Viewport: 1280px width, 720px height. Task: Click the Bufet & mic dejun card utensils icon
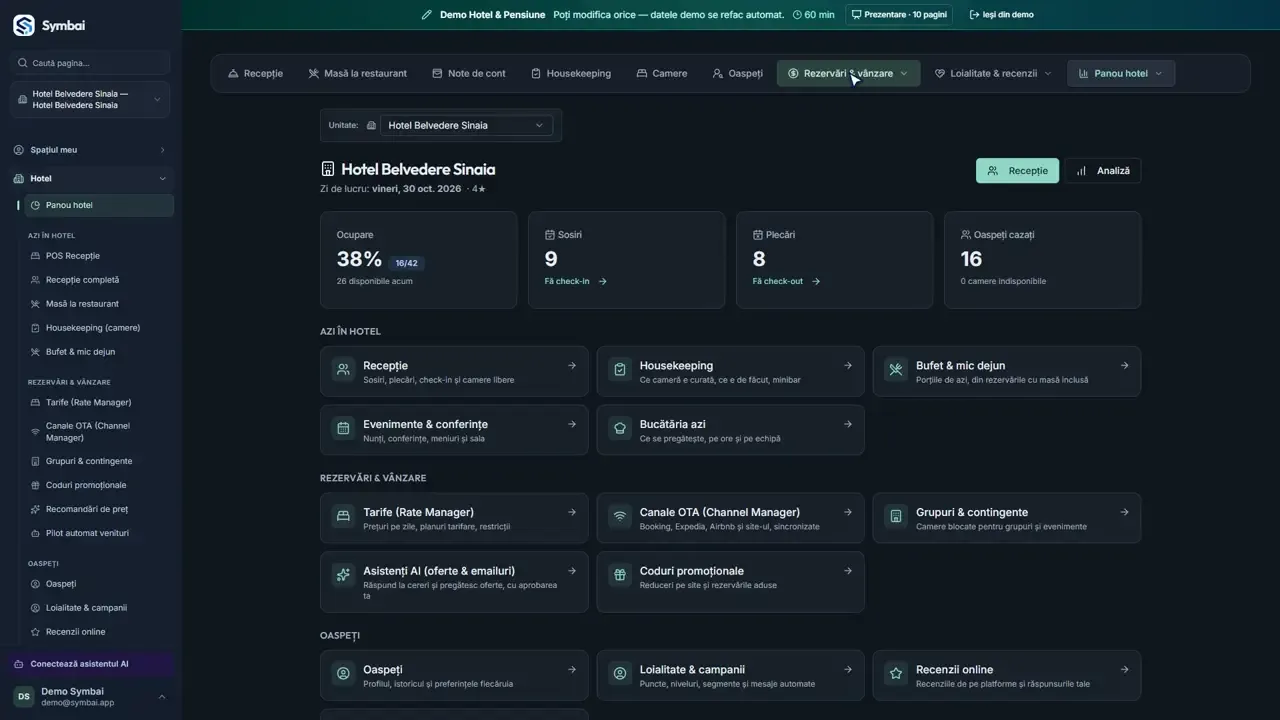point(896,370)
